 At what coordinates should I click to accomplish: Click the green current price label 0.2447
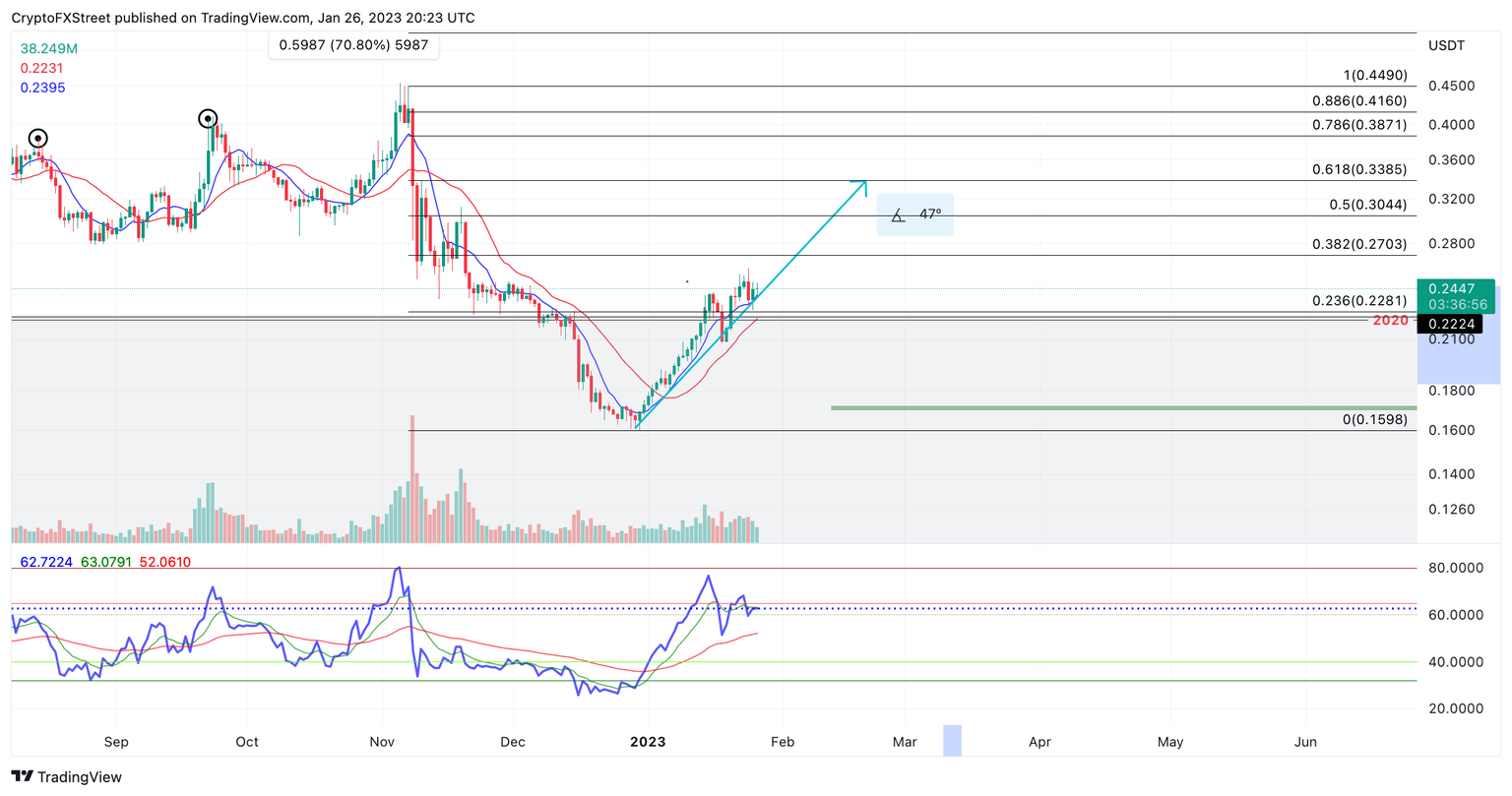[1451, 288]
